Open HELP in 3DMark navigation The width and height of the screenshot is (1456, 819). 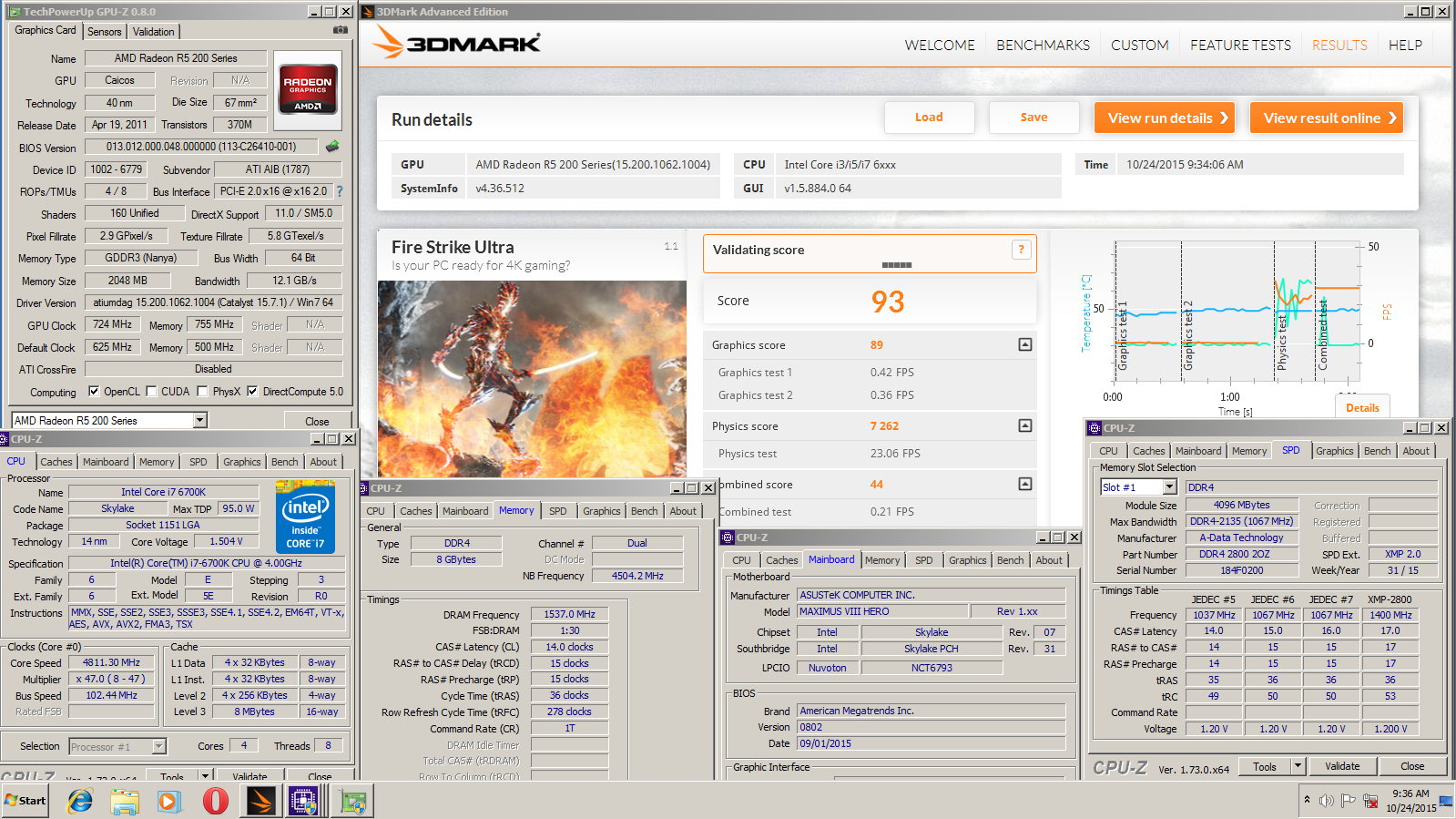(1405, 45)
